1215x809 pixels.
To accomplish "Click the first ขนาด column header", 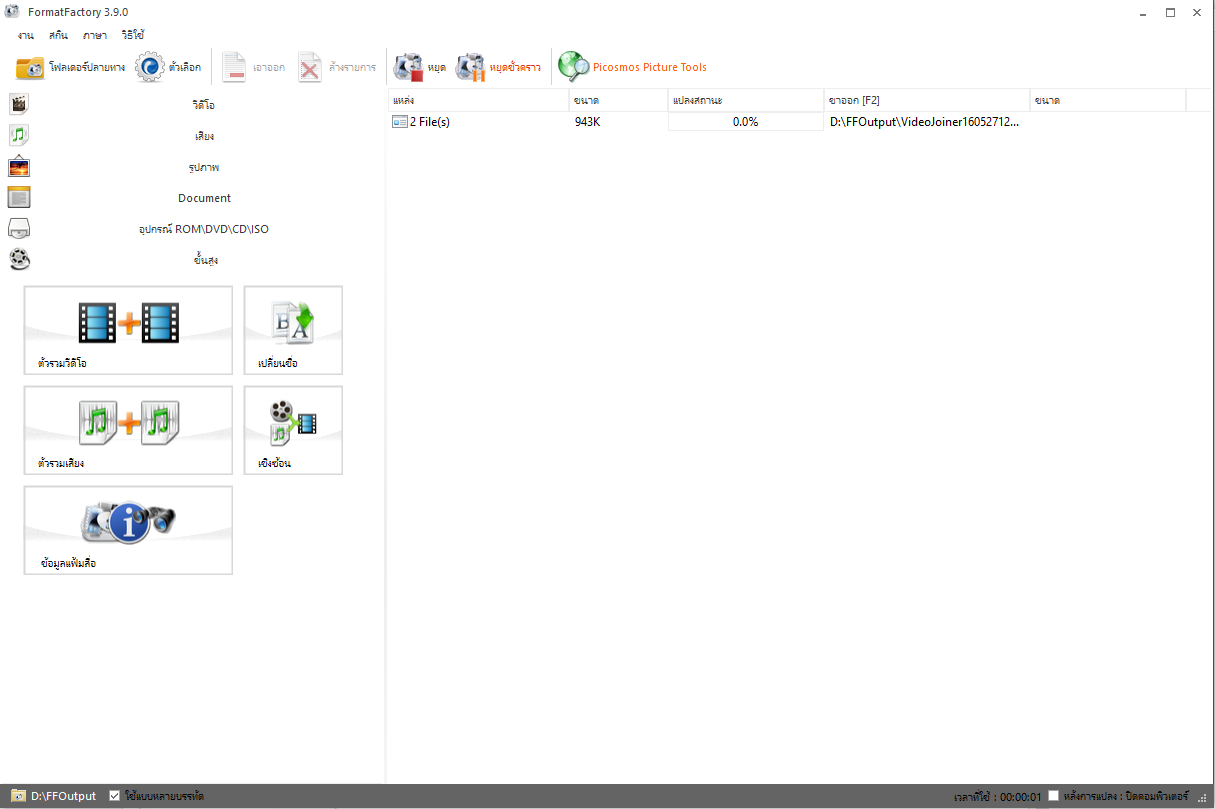I will pos(618,101).
